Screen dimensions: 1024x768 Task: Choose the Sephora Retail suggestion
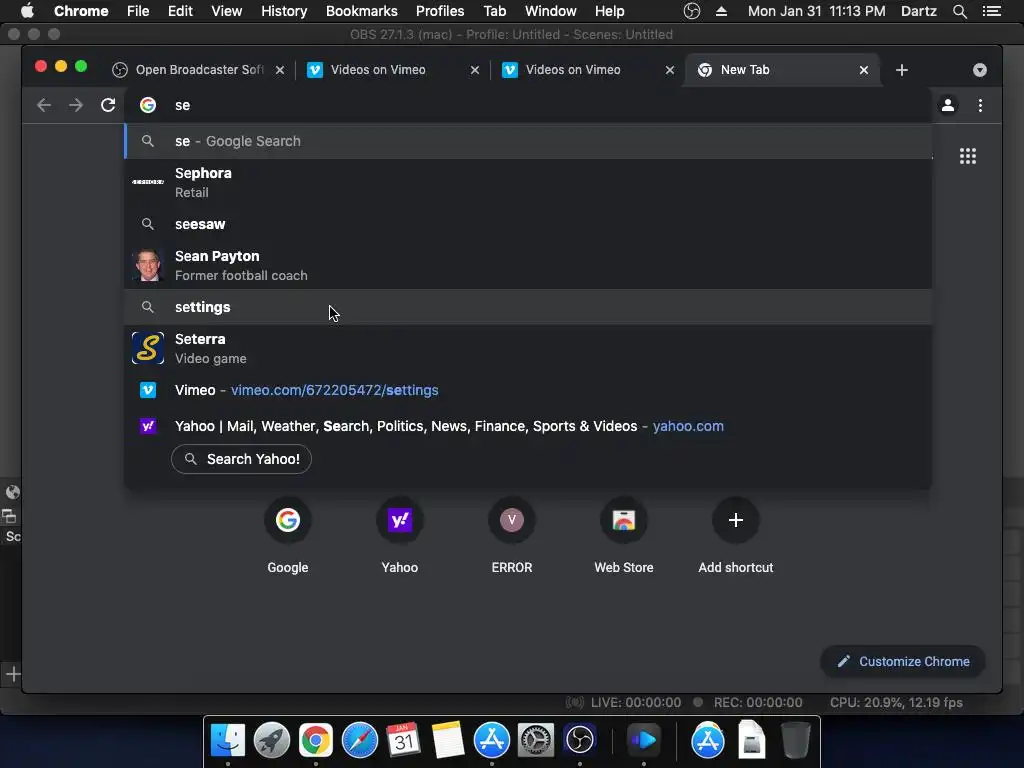tap(528, 182)
